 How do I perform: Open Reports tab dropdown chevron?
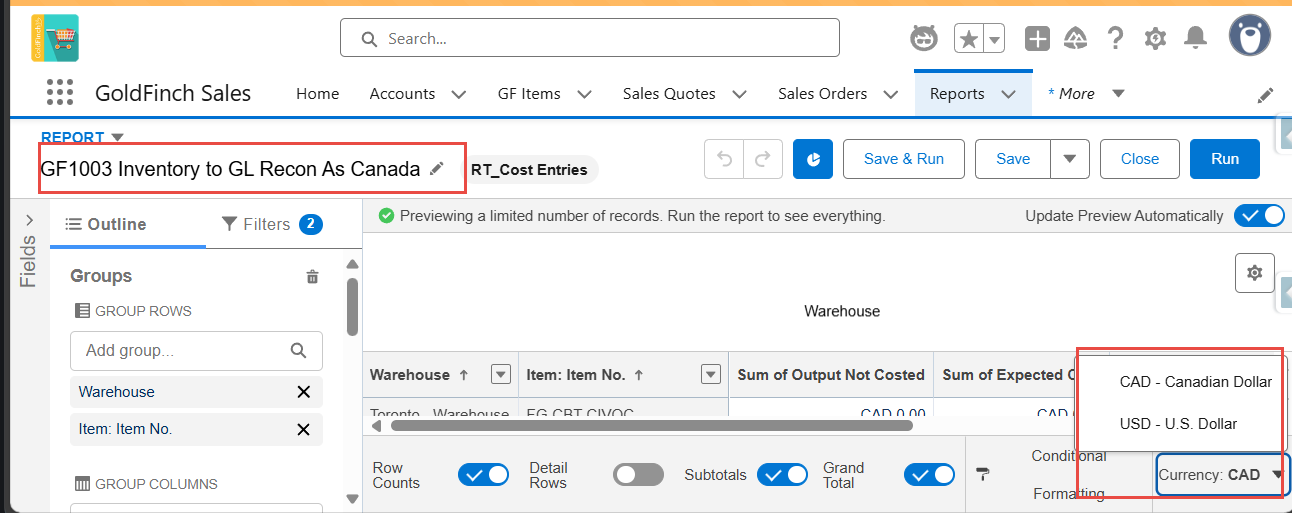pos(1009,94)
